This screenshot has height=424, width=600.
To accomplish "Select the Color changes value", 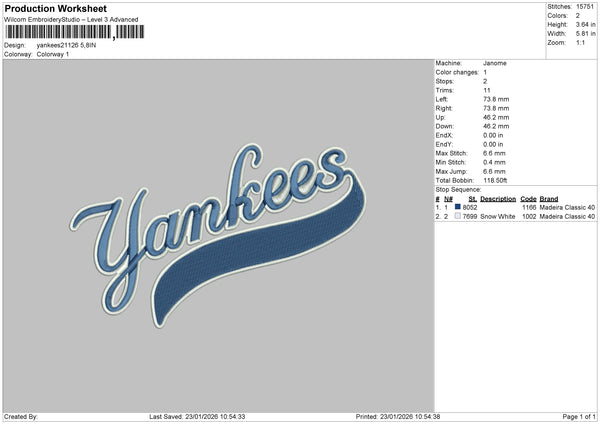I will click(x=485, y=72).
